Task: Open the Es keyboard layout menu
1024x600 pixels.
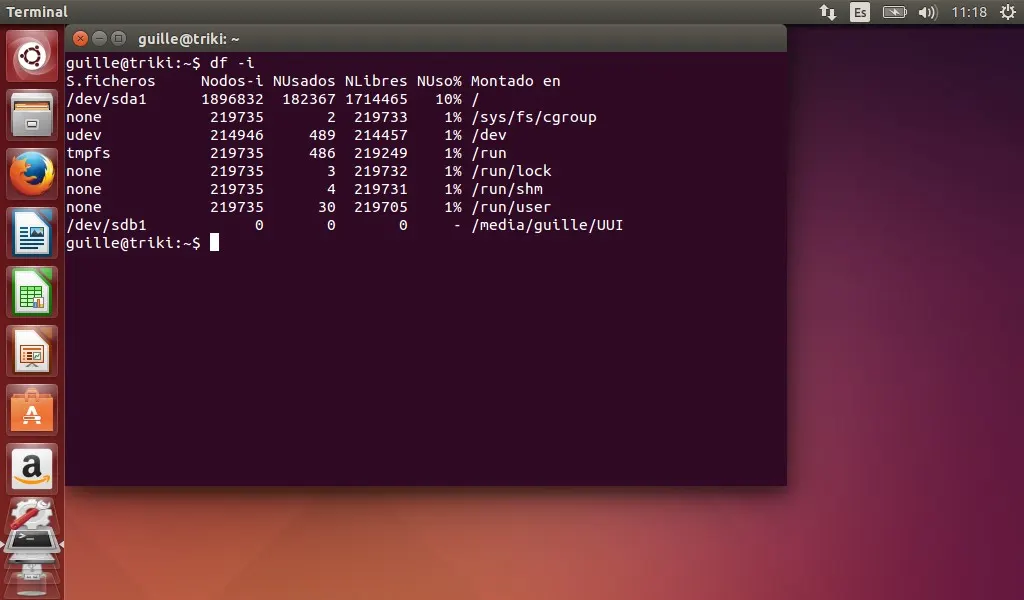Action: pos(860,12)
